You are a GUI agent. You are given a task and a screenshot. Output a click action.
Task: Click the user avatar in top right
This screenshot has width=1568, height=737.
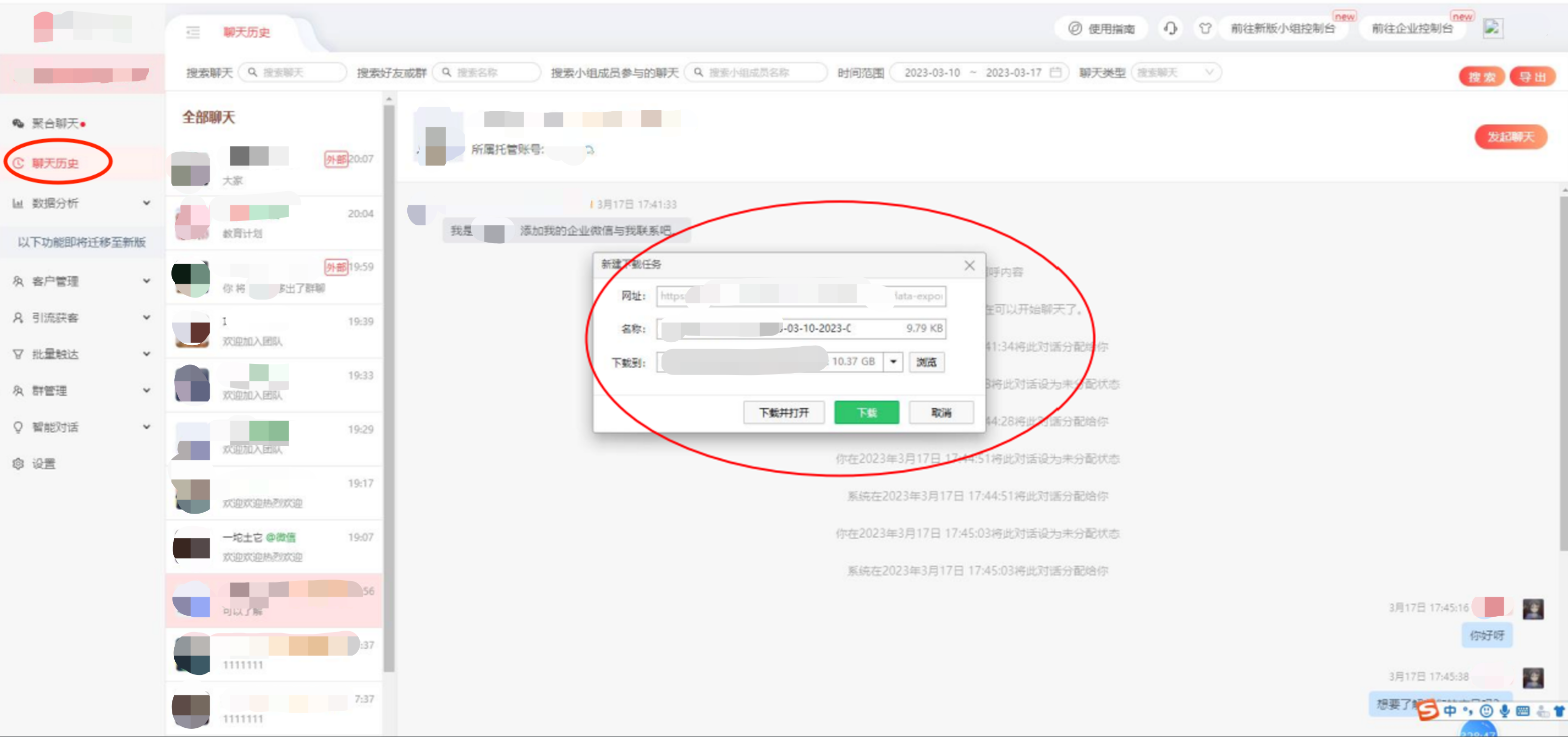[x=1492, y=28]
